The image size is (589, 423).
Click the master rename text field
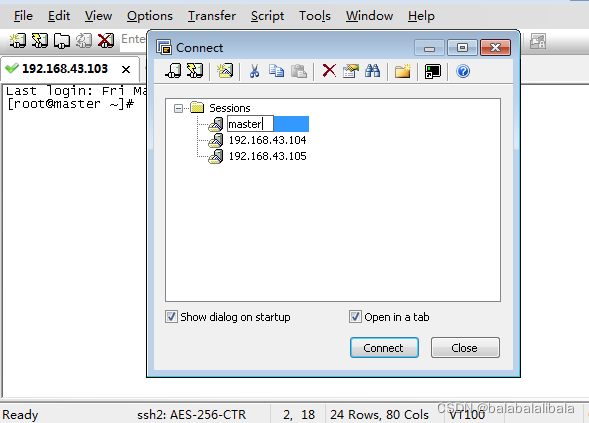[x=250, y=124]
